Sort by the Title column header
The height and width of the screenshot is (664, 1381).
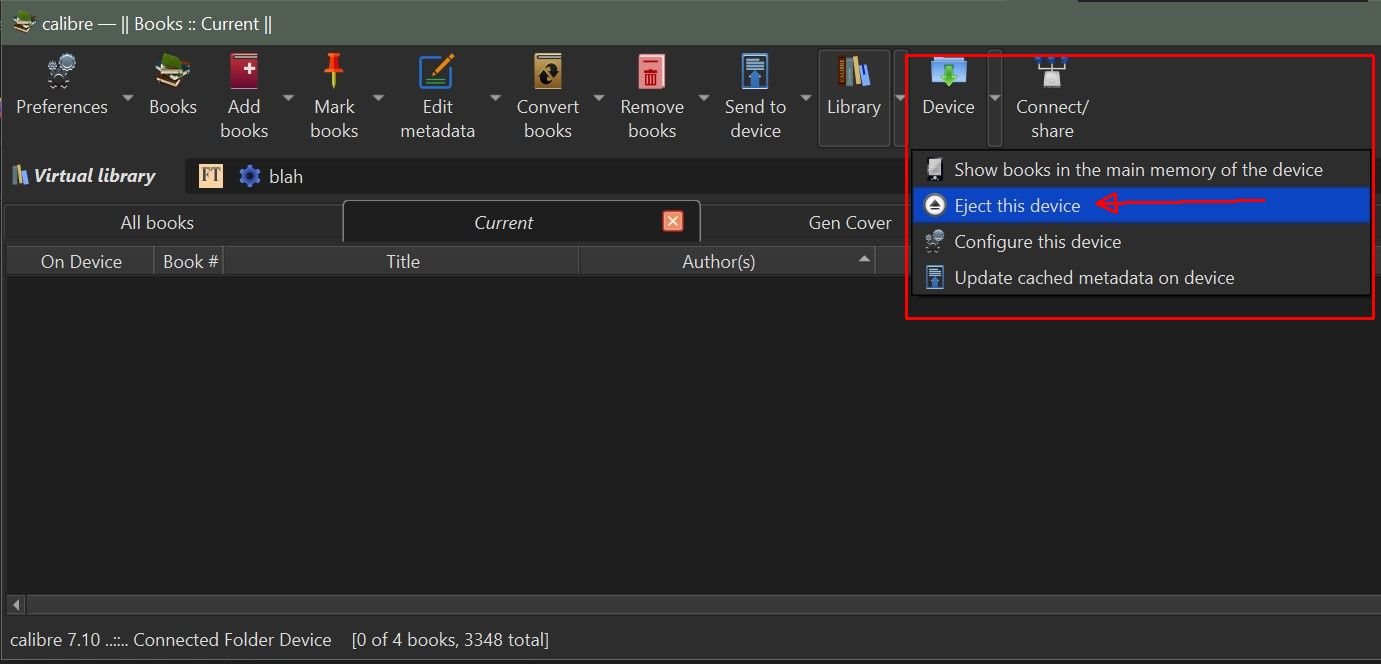click(x=402, y=262)
